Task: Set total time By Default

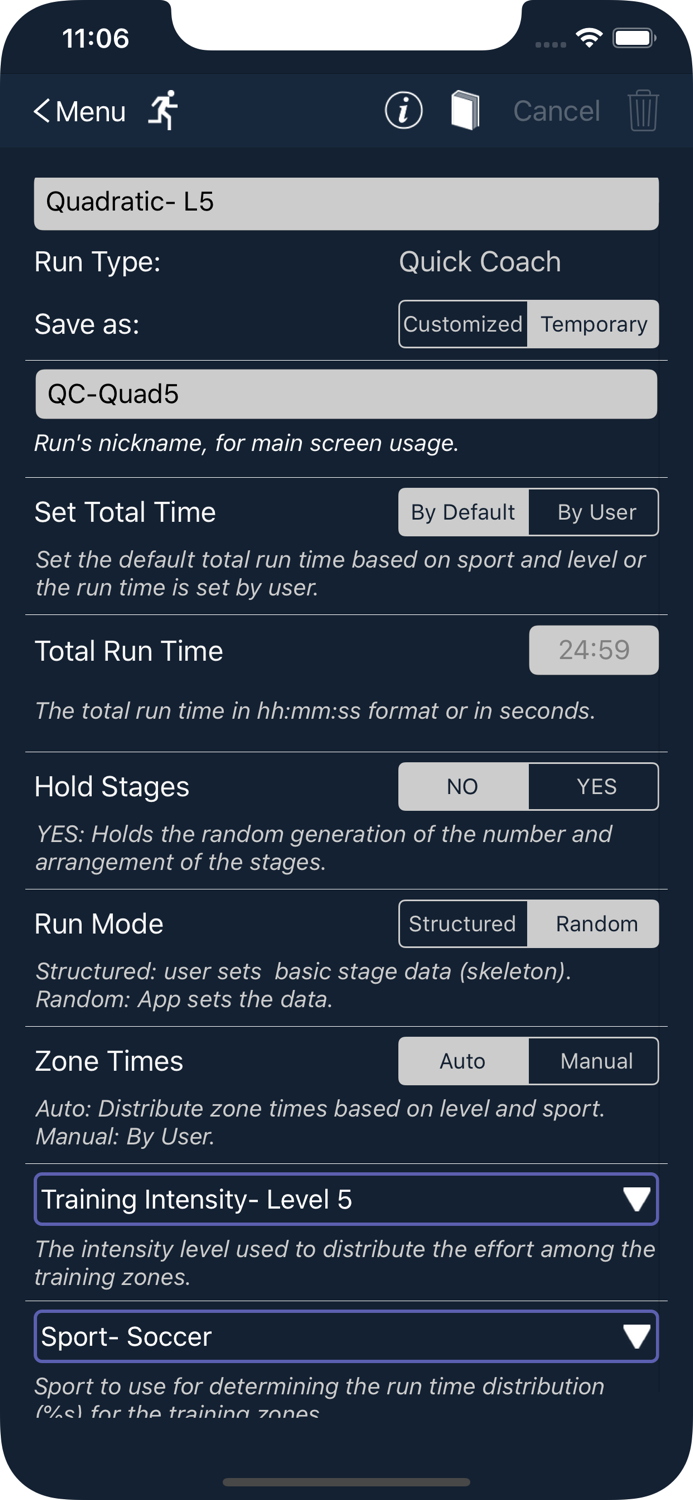Action: pos(463,512)
